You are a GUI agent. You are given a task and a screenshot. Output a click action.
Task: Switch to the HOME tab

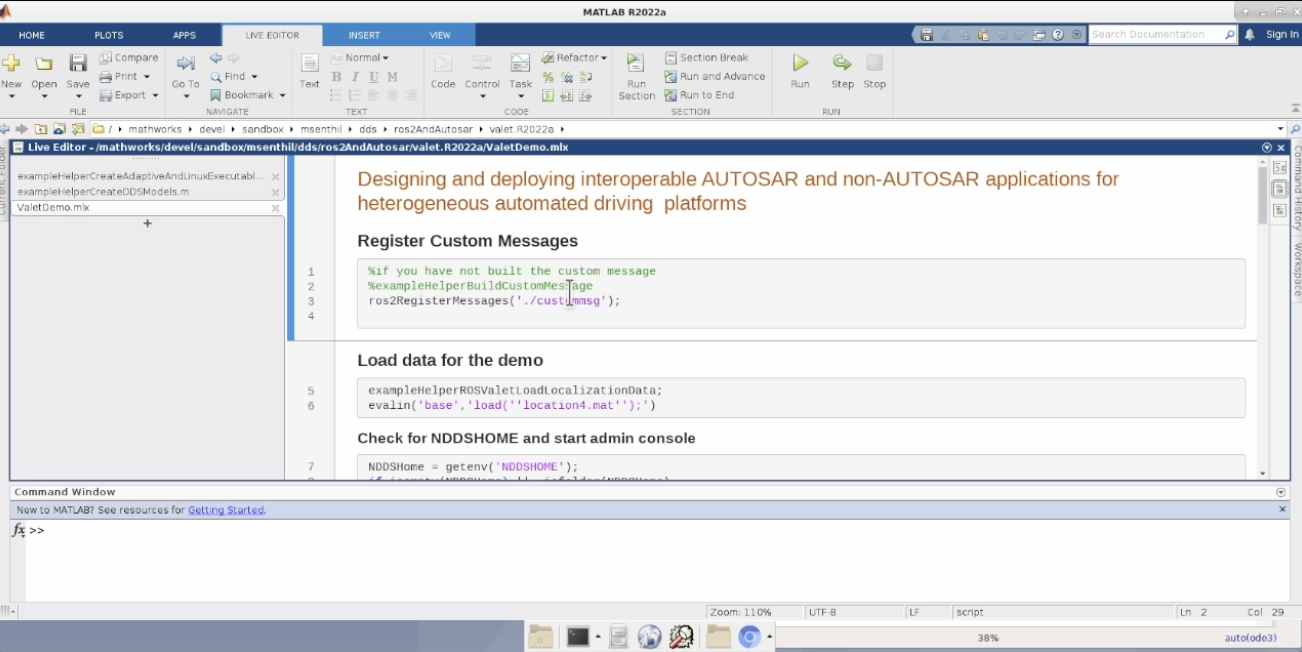[32, 35]
